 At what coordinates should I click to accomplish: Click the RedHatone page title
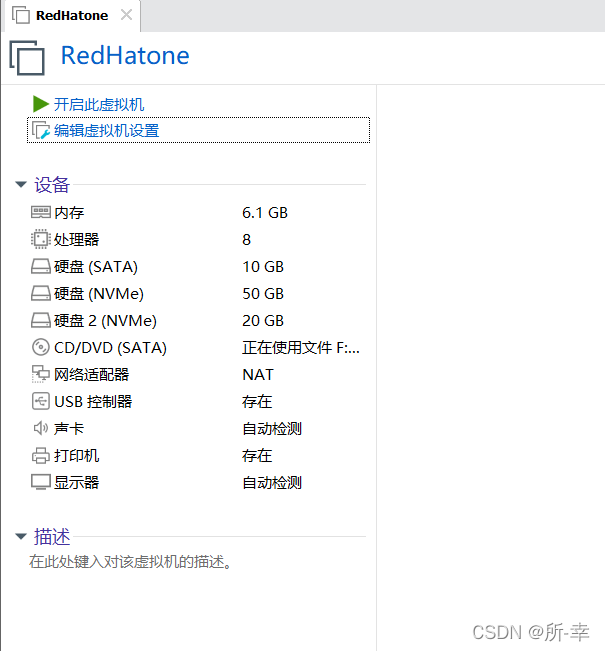(x=125, y=56)
